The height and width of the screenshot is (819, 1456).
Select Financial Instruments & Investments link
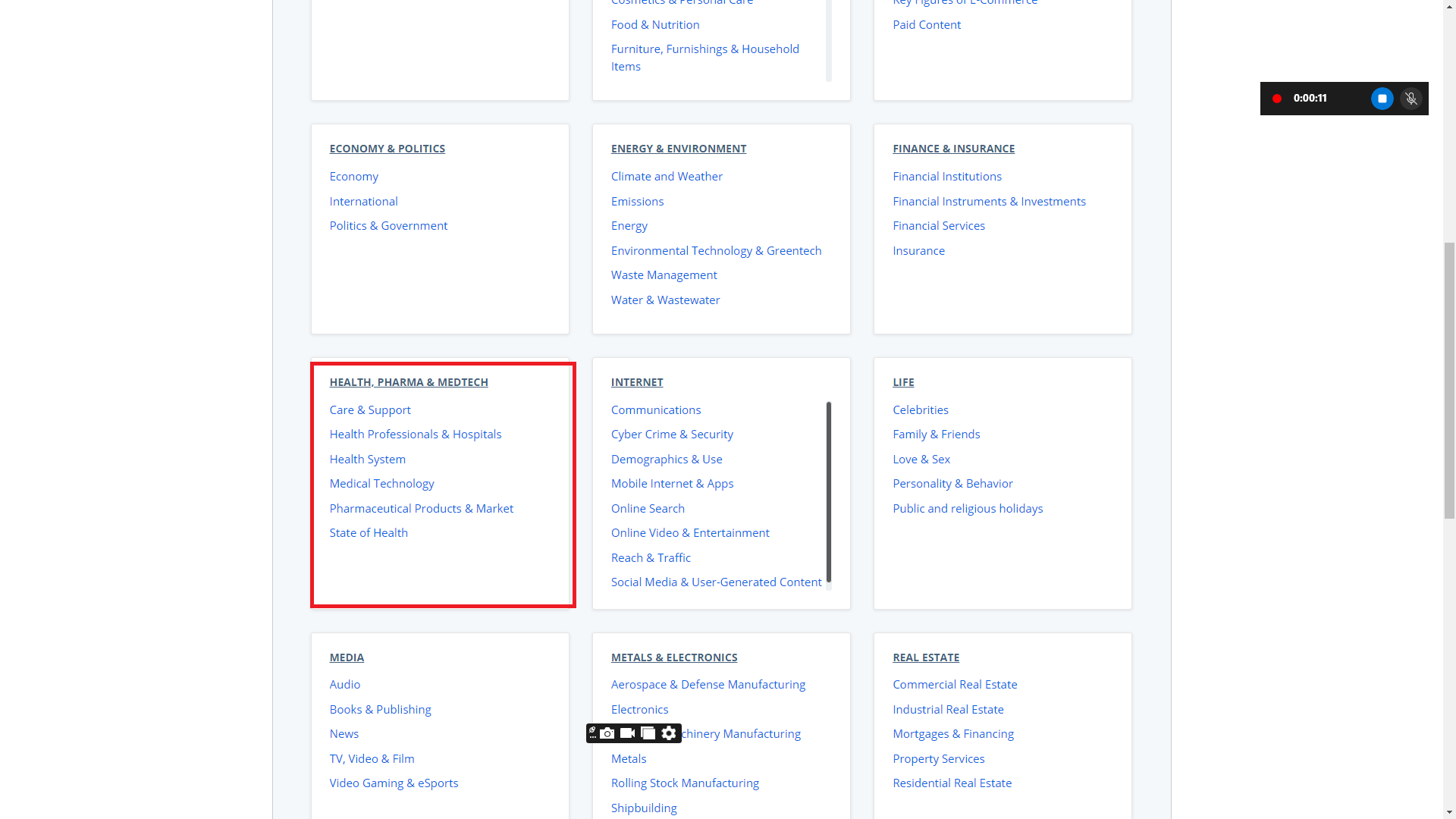coord(988,201)
